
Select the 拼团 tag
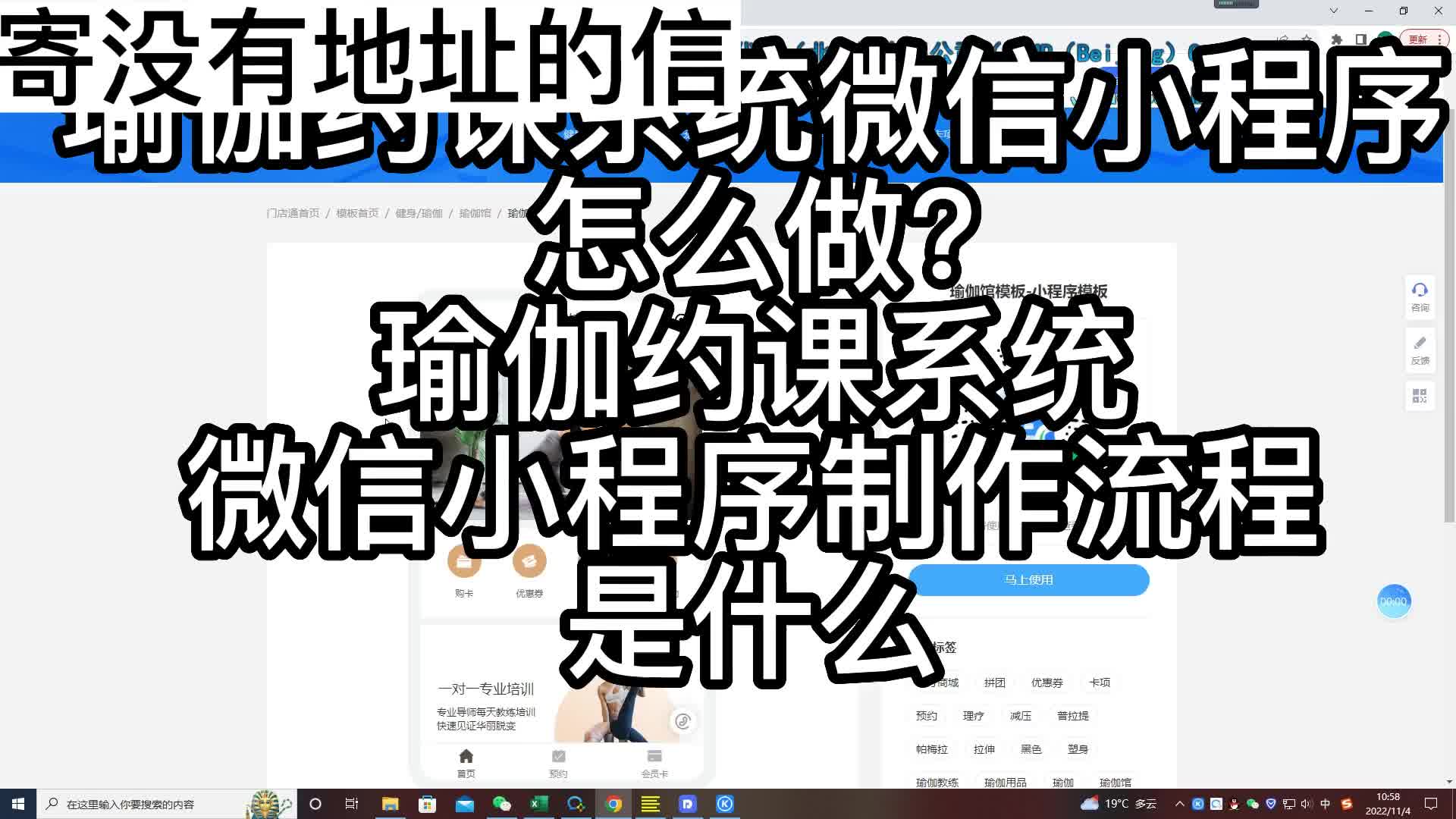[x=994, y=682]
